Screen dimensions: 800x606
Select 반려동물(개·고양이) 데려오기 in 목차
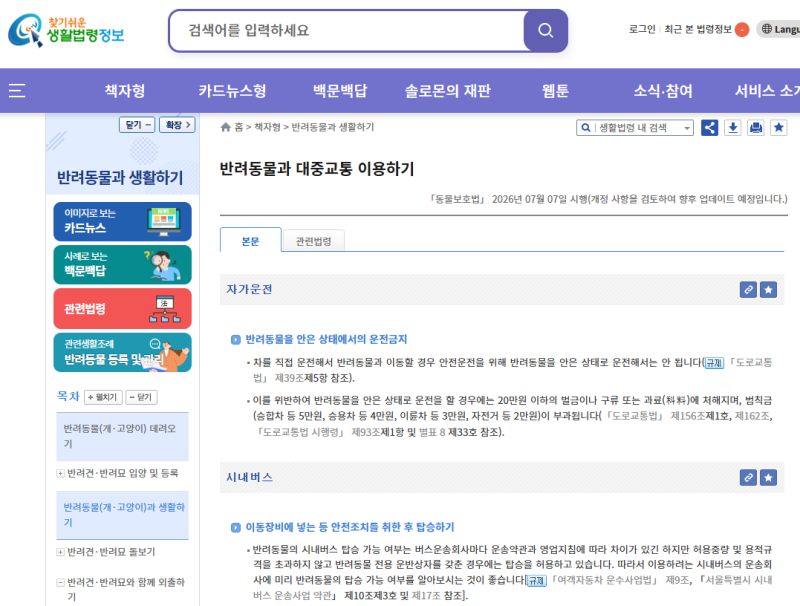(122, 436)
